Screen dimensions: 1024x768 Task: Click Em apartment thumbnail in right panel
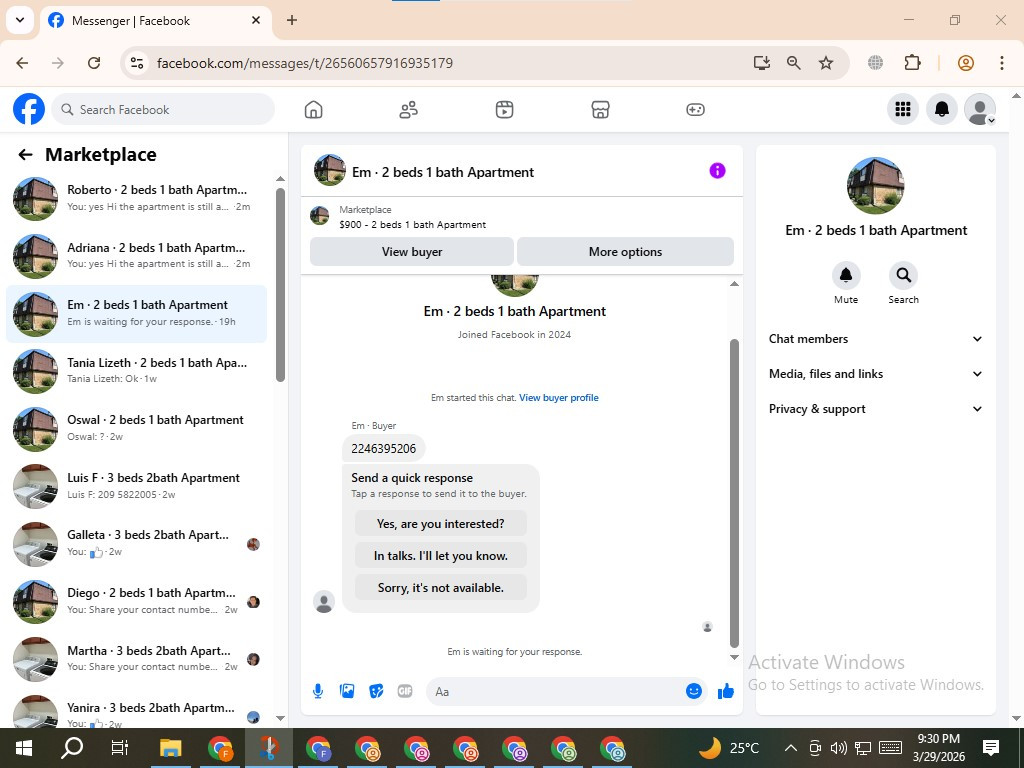pyautogui.click(x=875, y=185)
